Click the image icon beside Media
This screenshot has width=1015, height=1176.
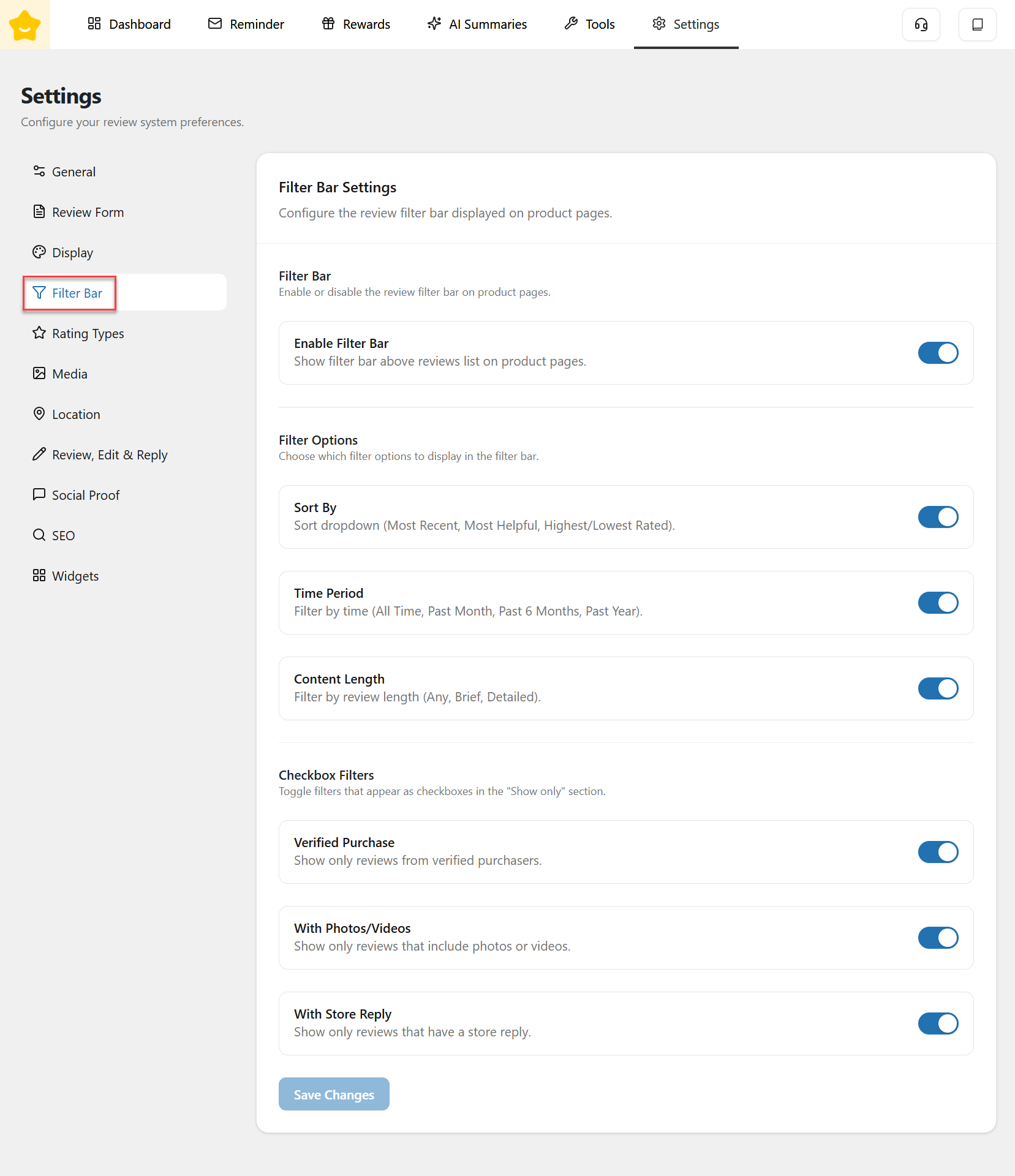click(39, 374)
